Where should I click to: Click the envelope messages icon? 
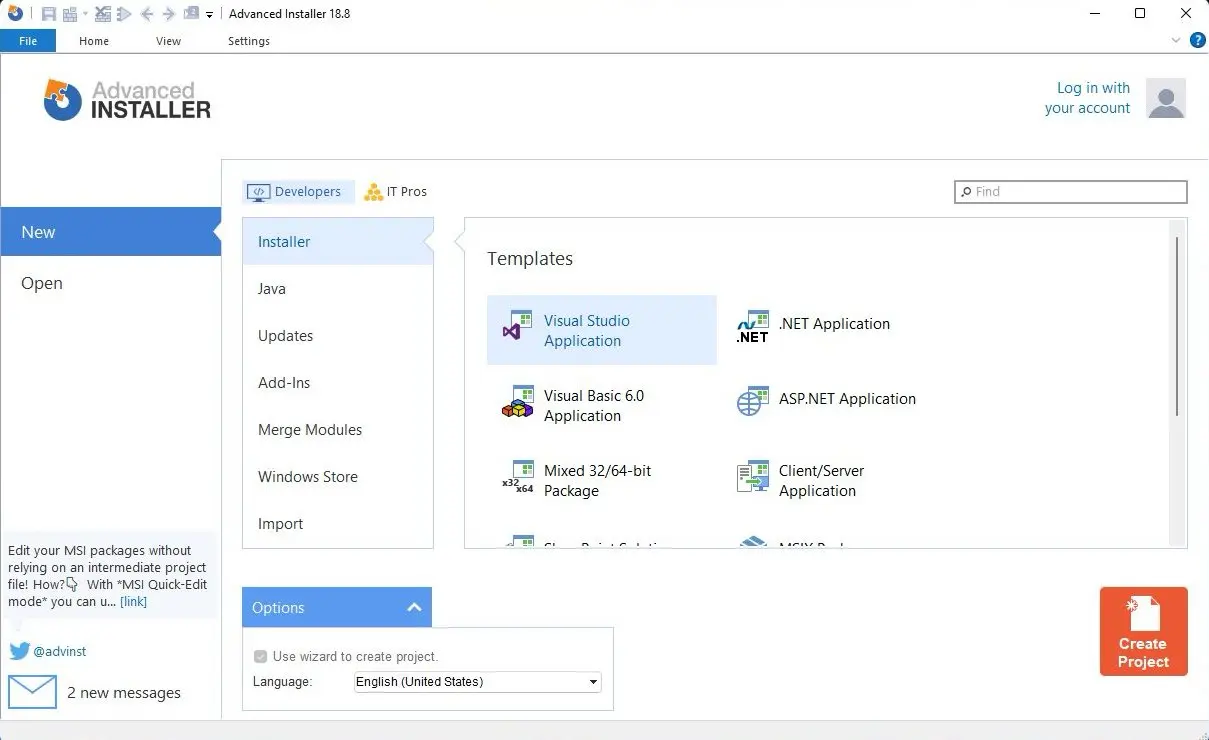click(x=32, y=692)
